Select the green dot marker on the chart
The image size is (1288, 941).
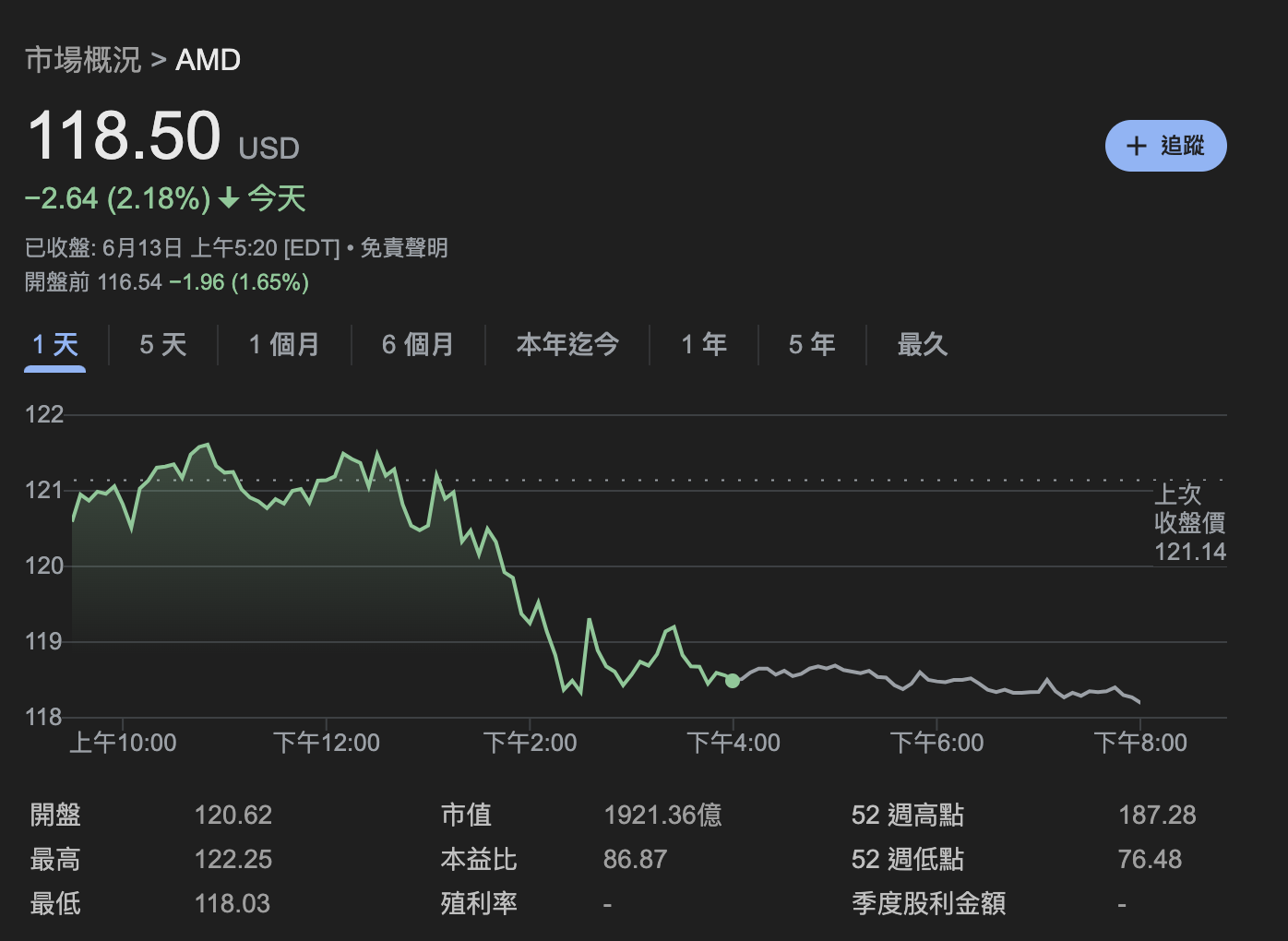pyautogui.click(x=733, y=680)
